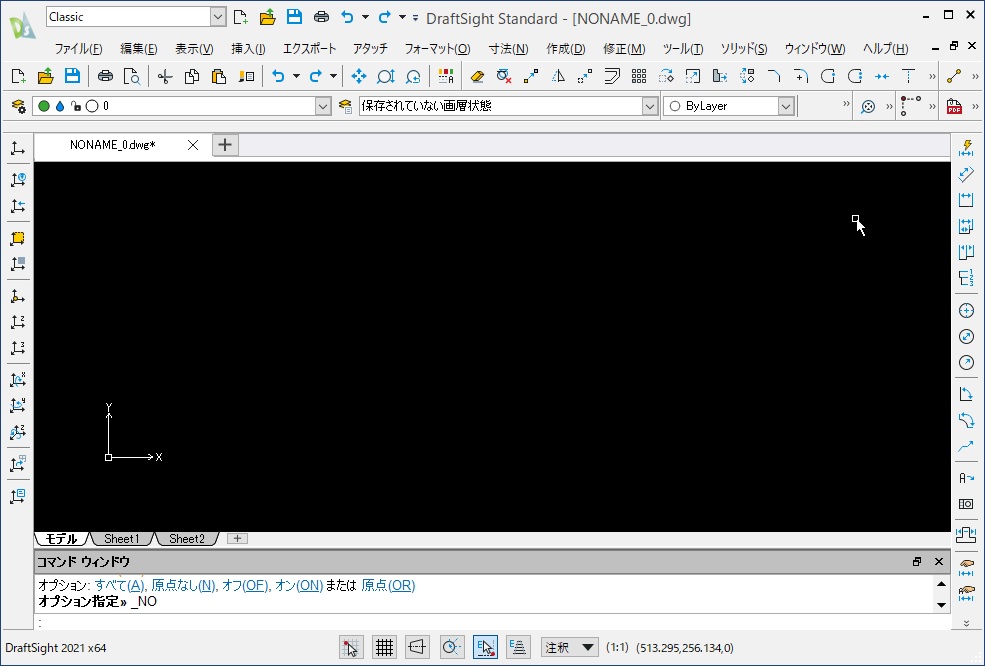
Task: Click the Smart dimension lightning icon
Action: 966,148
